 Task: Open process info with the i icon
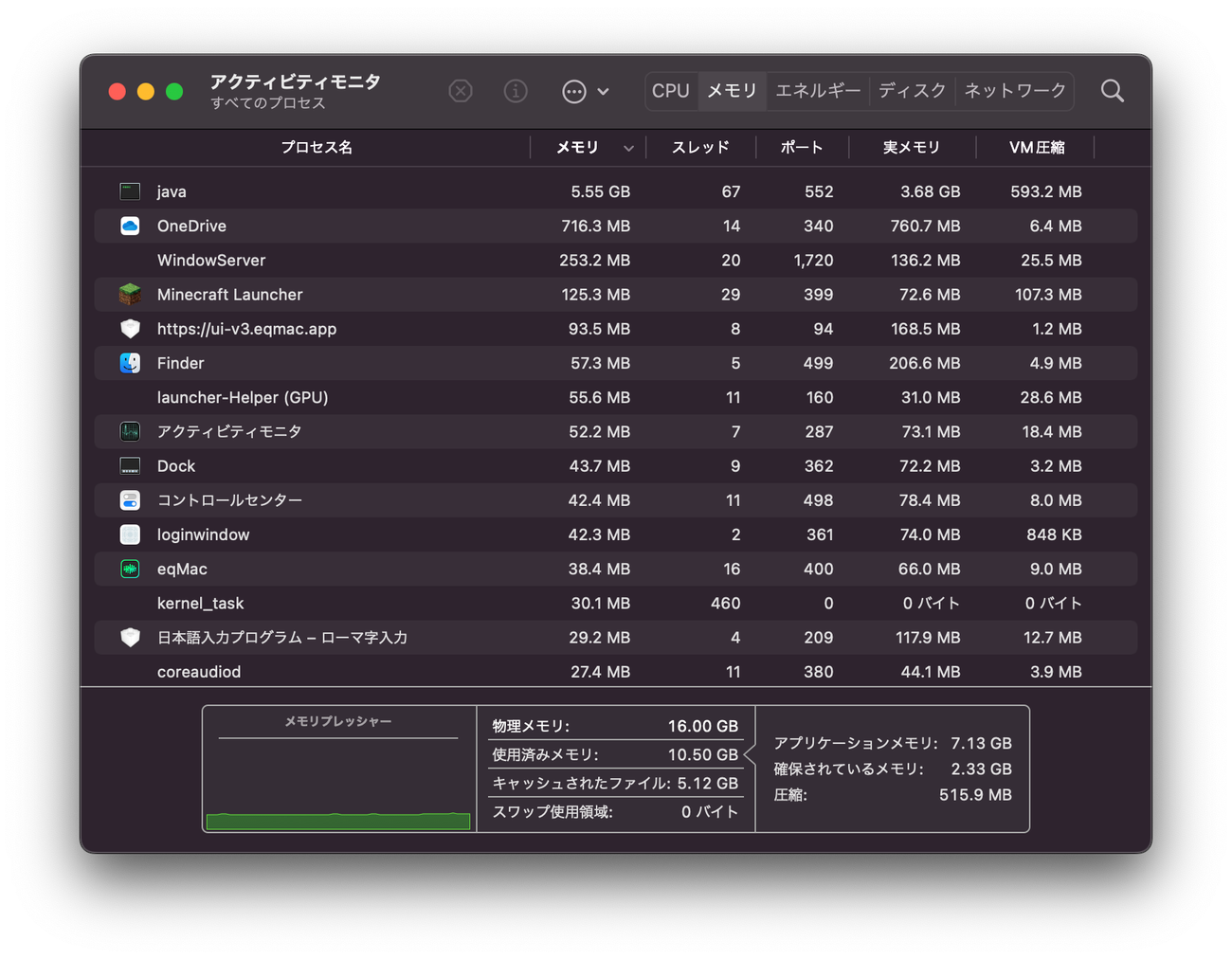(516, 91)
